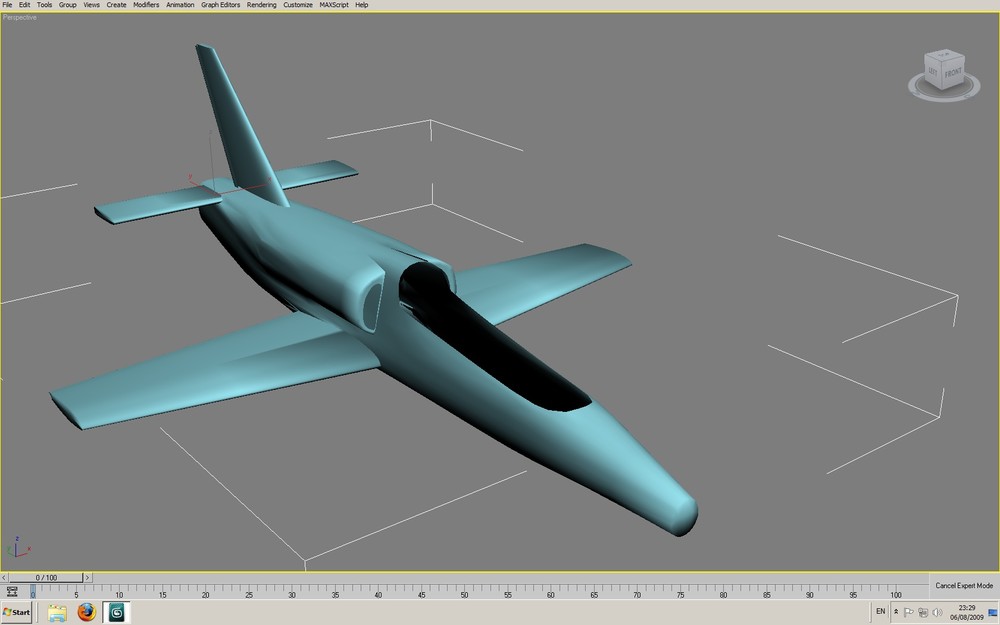Click the system clock showing 23:29
Image resolution: width=1000 pixels, height=625 pixels.
[967, 612]
